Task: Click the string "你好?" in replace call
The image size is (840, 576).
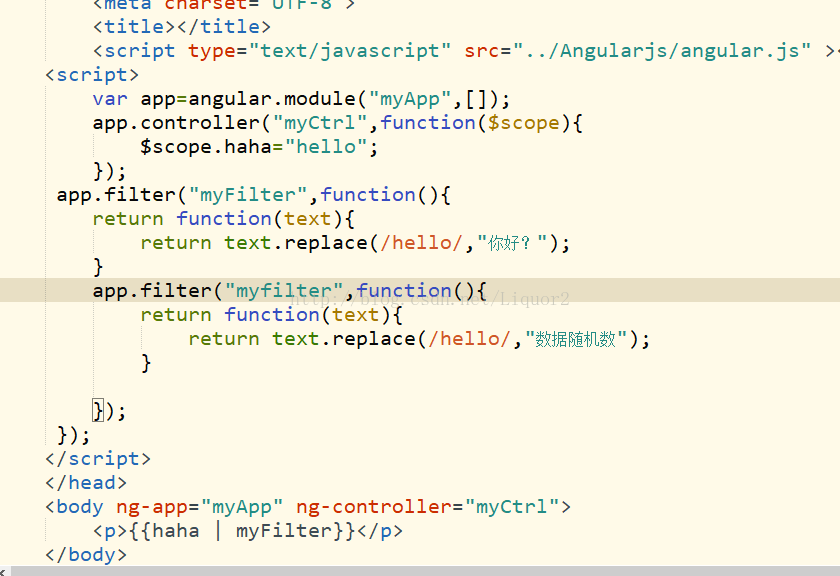Action: coord(512,243)
